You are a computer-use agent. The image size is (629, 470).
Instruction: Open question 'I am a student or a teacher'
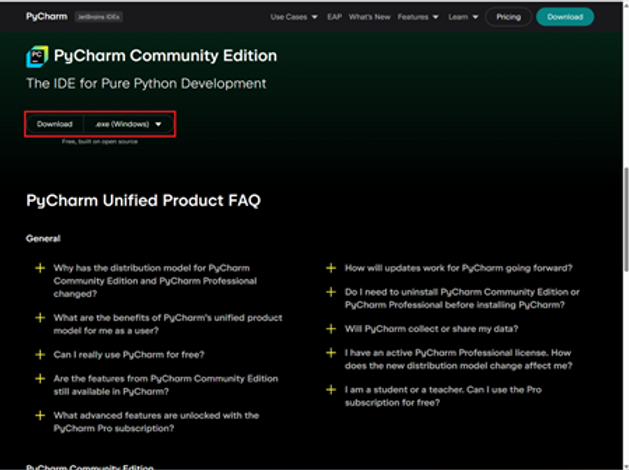coord(443,396)
